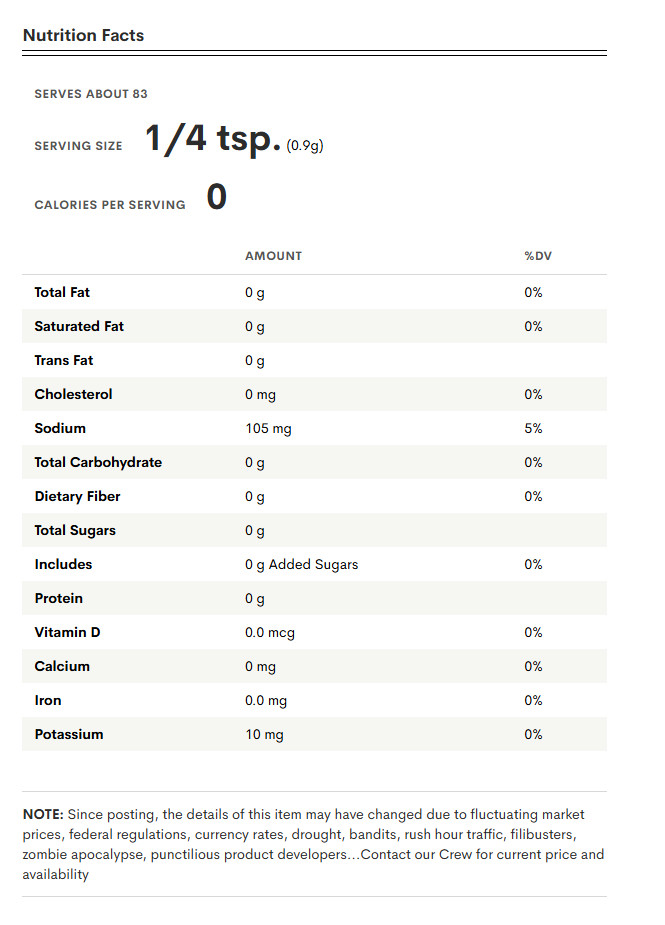The height and width of the screenshot is (925, 665).
Task: Select the Serves About 83 text
Action: tap(91, 94)
